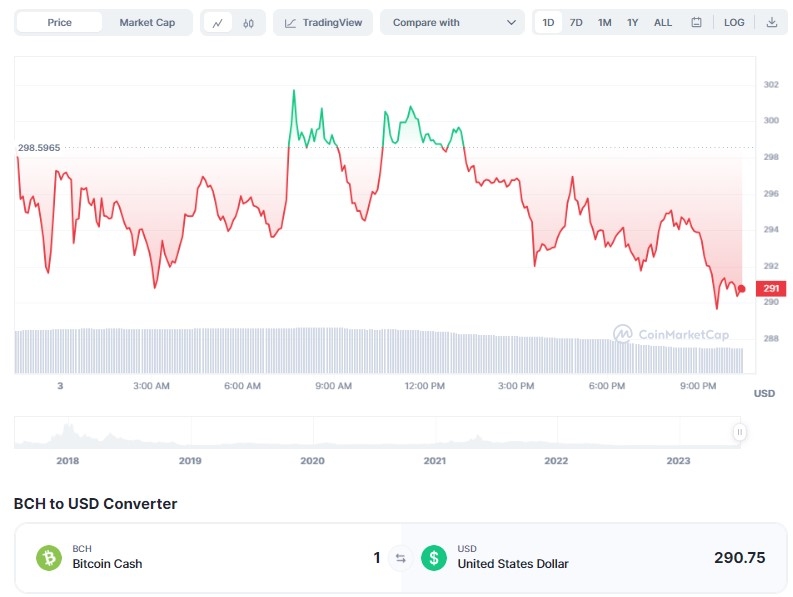This screenshot has height=597, width=793.
Task: Click the BCH to USD Converter heading
Action: click(x=96, y=504)
